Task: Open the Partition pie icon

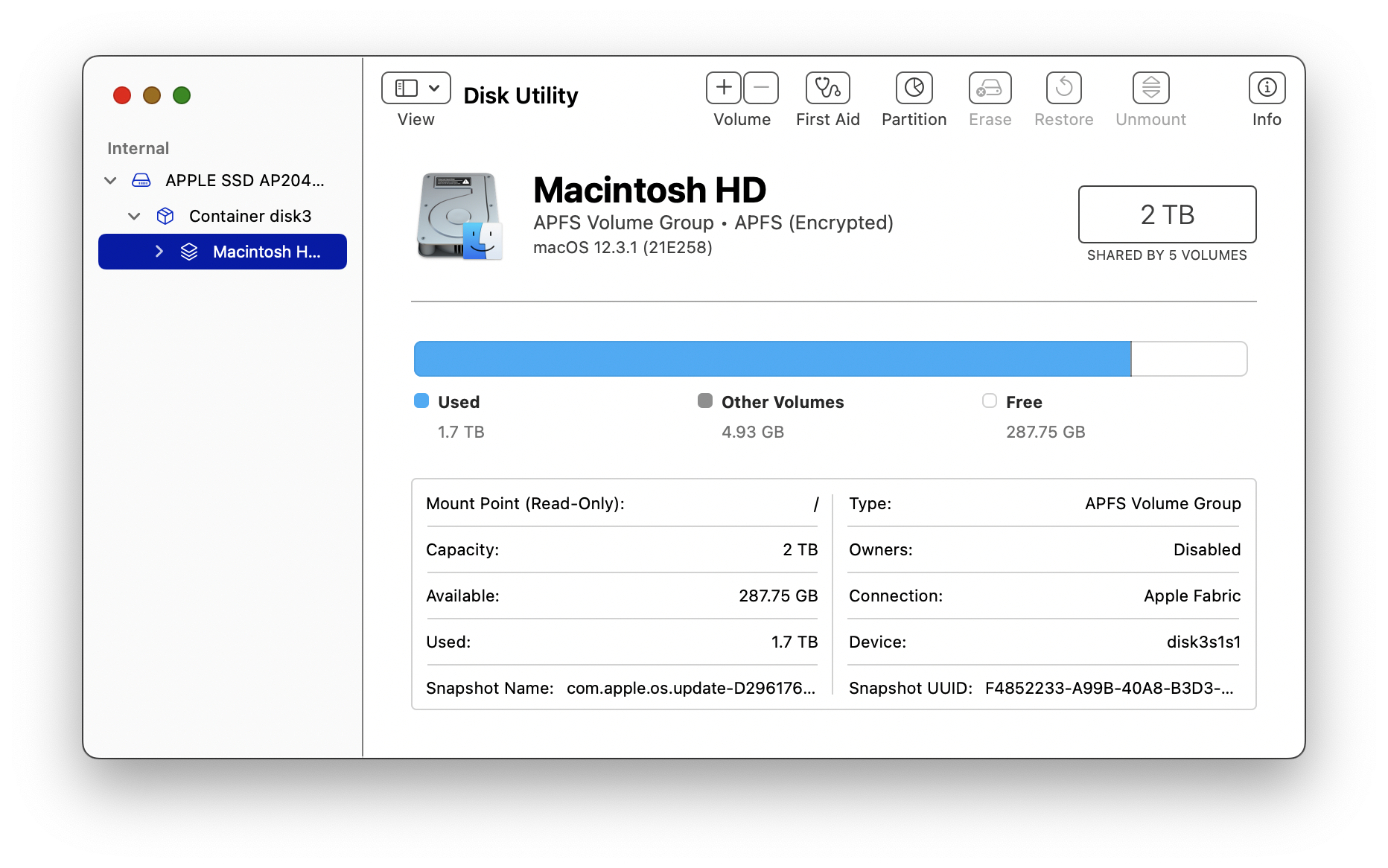Action: (914, 88)
